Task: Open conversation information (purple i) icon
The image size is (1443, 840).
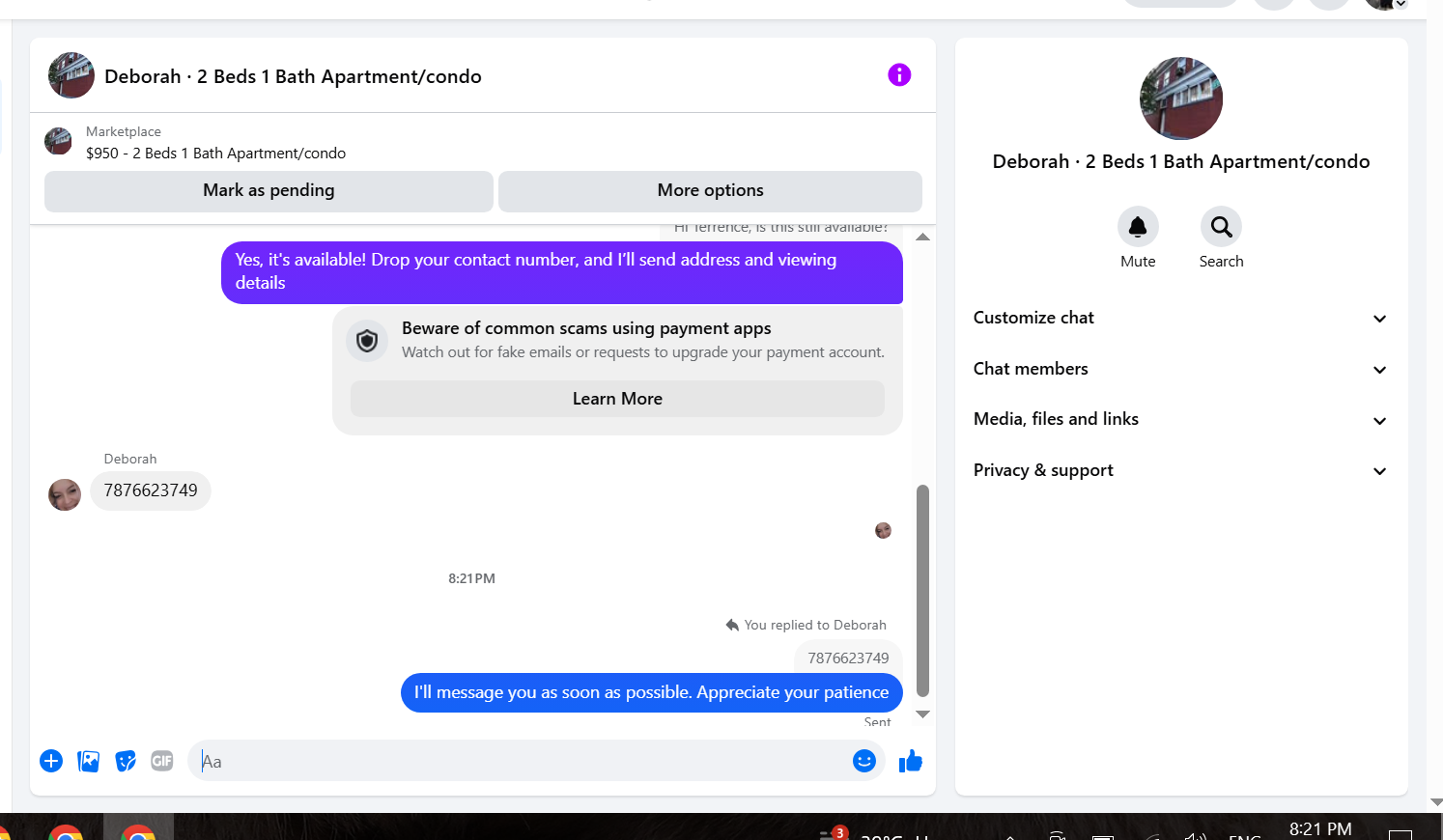Action: pyautogui.click(x=899, y=74)
